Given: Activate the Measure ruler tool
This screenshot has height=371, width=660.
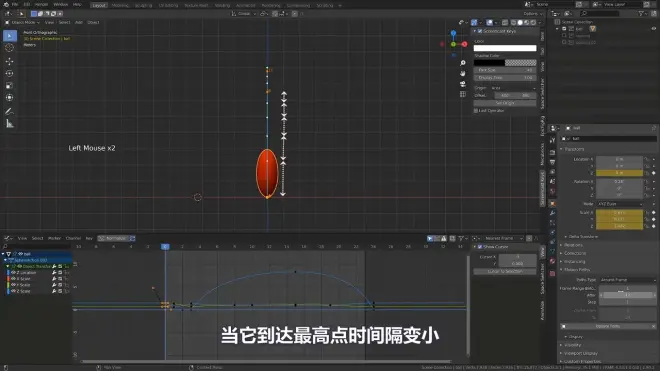Looking at the screenshot, I should 9,124.
